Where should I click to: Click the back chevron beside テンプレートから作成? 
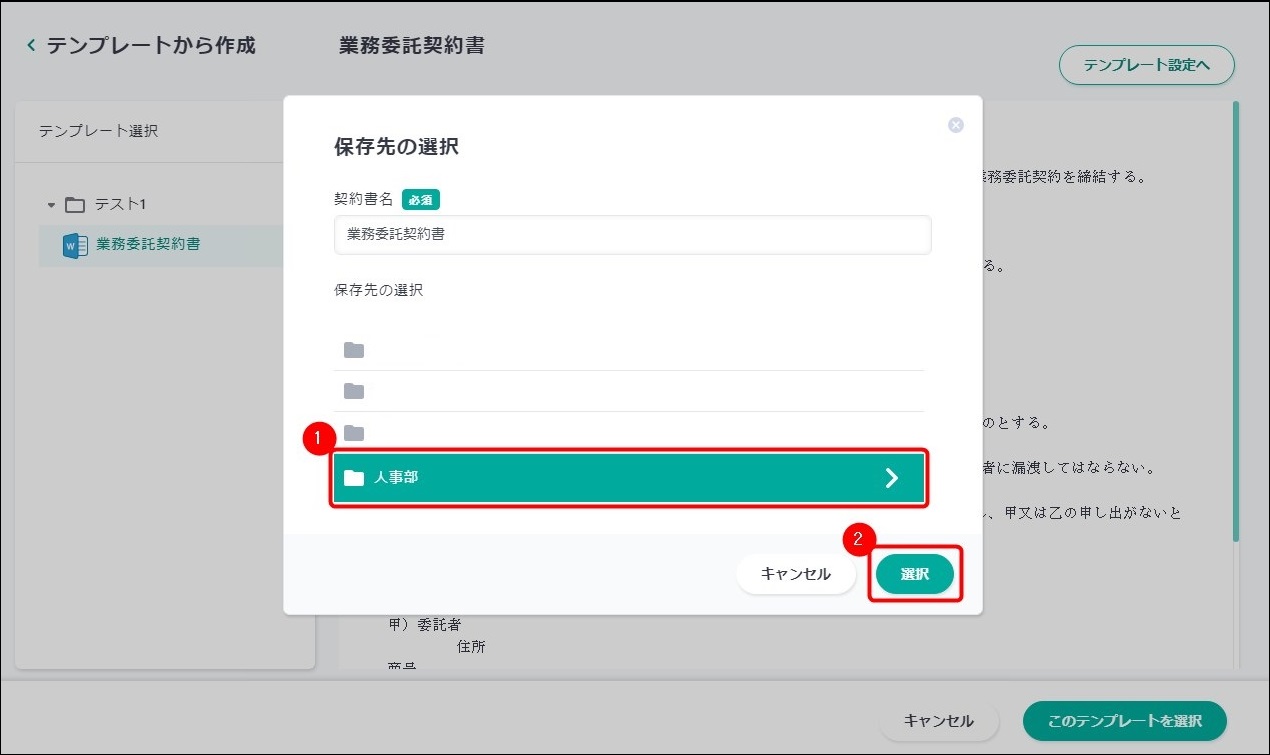coord(31,46)
